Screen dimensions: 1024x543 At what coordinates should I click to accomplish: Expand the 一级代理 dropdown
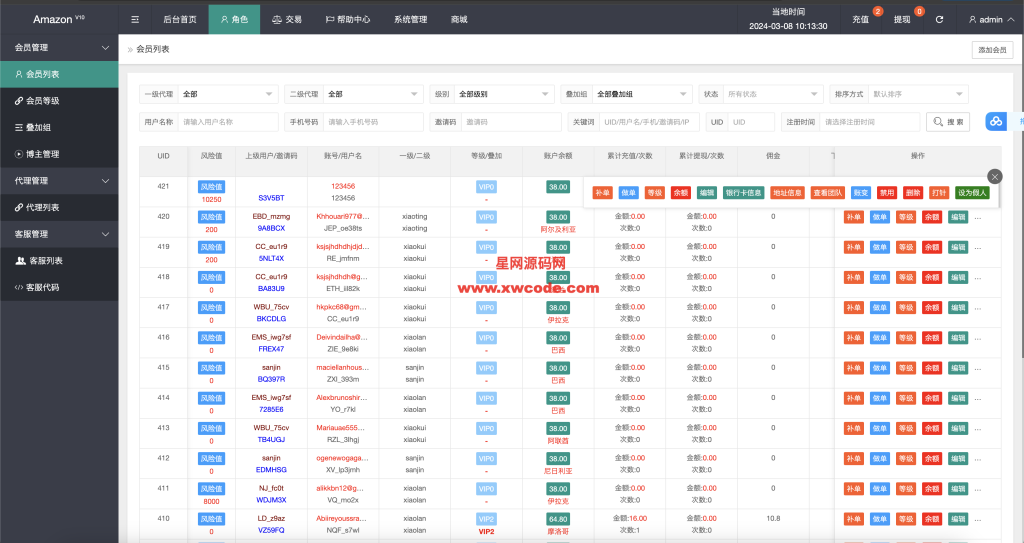pyautogui.click(x=228, y=94)
